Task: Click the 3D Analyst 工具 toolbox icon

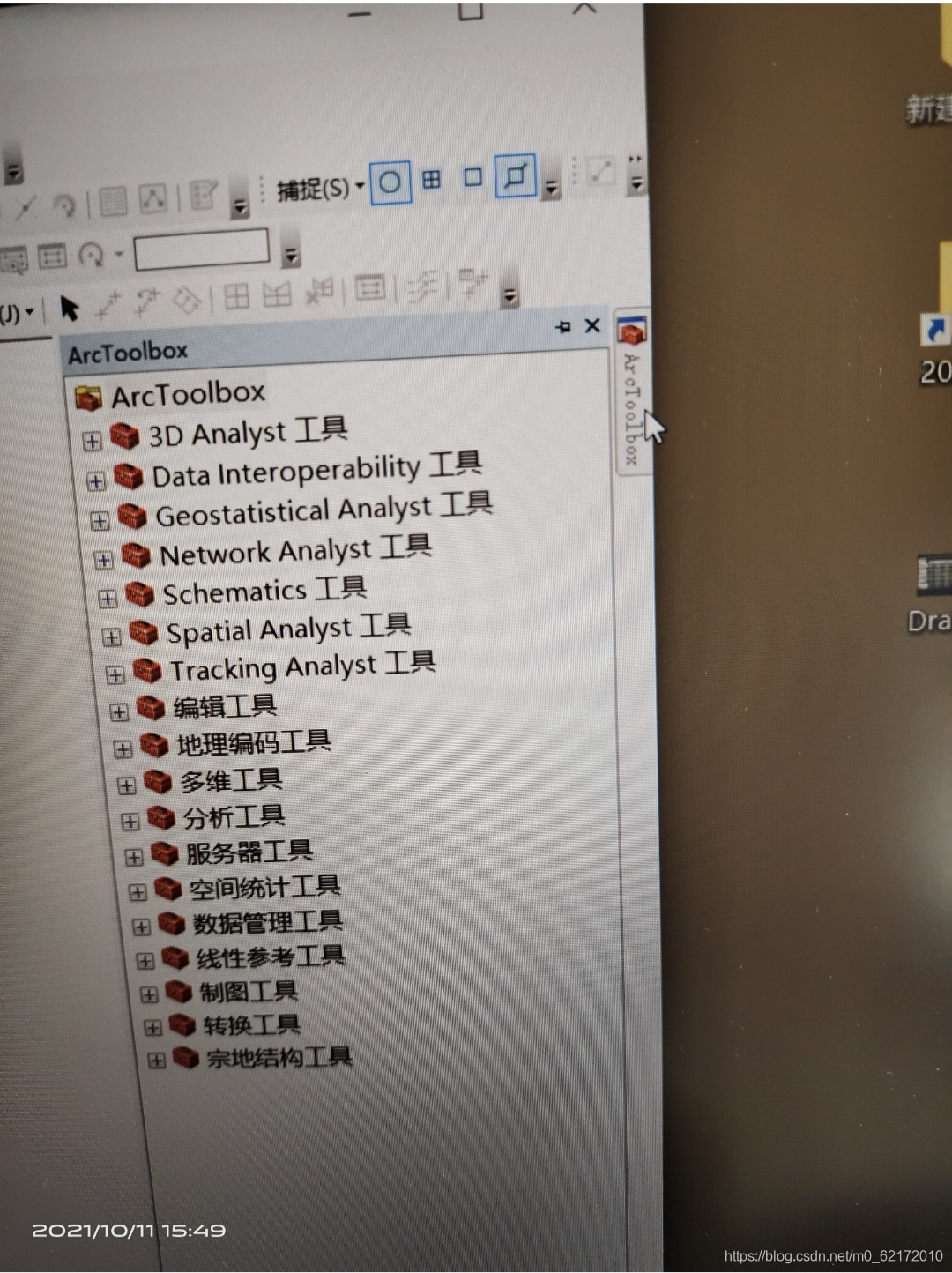Action: pos(124,435)
